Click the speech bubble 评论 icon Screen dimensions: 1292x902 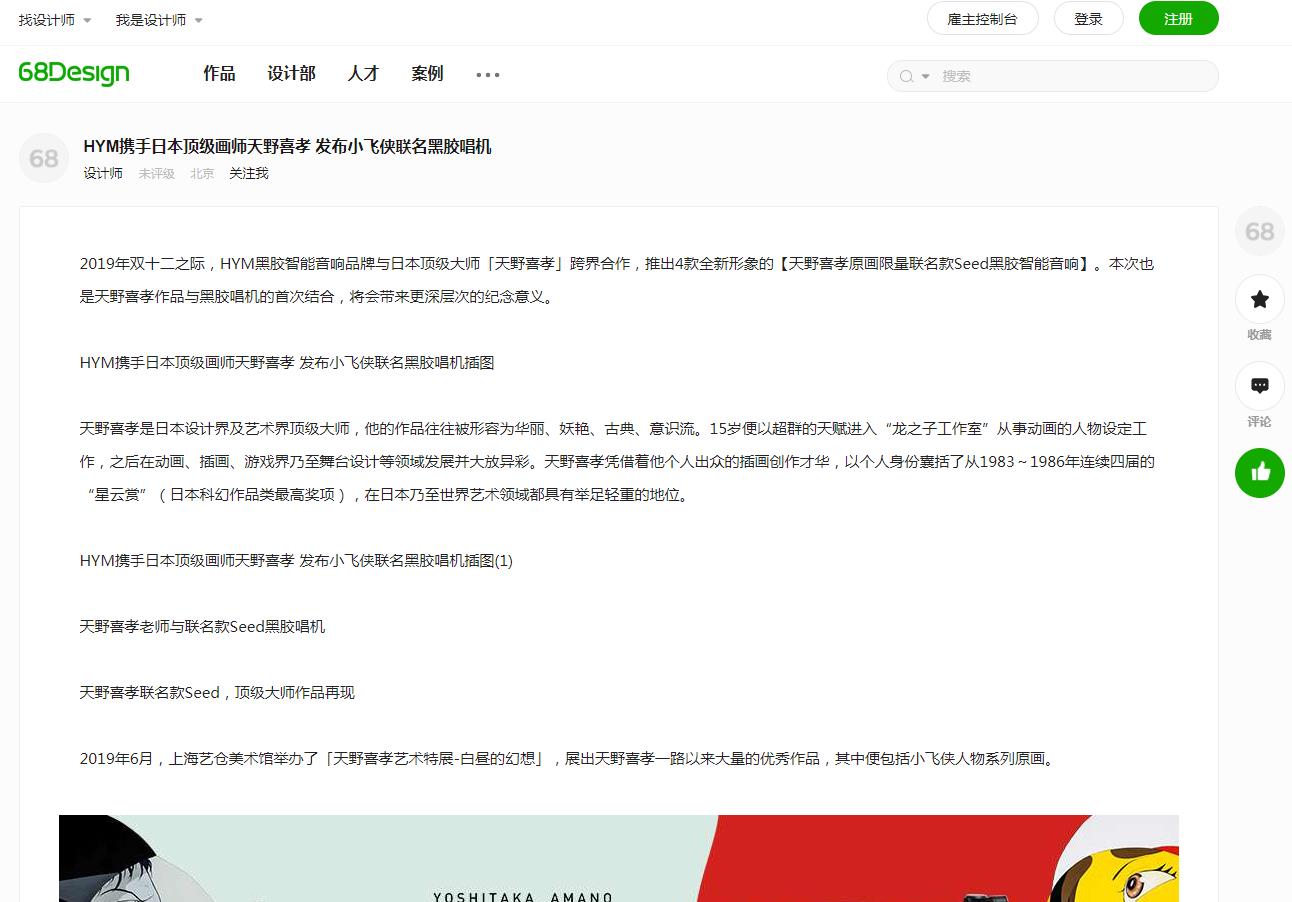[x=1260, y=386]
